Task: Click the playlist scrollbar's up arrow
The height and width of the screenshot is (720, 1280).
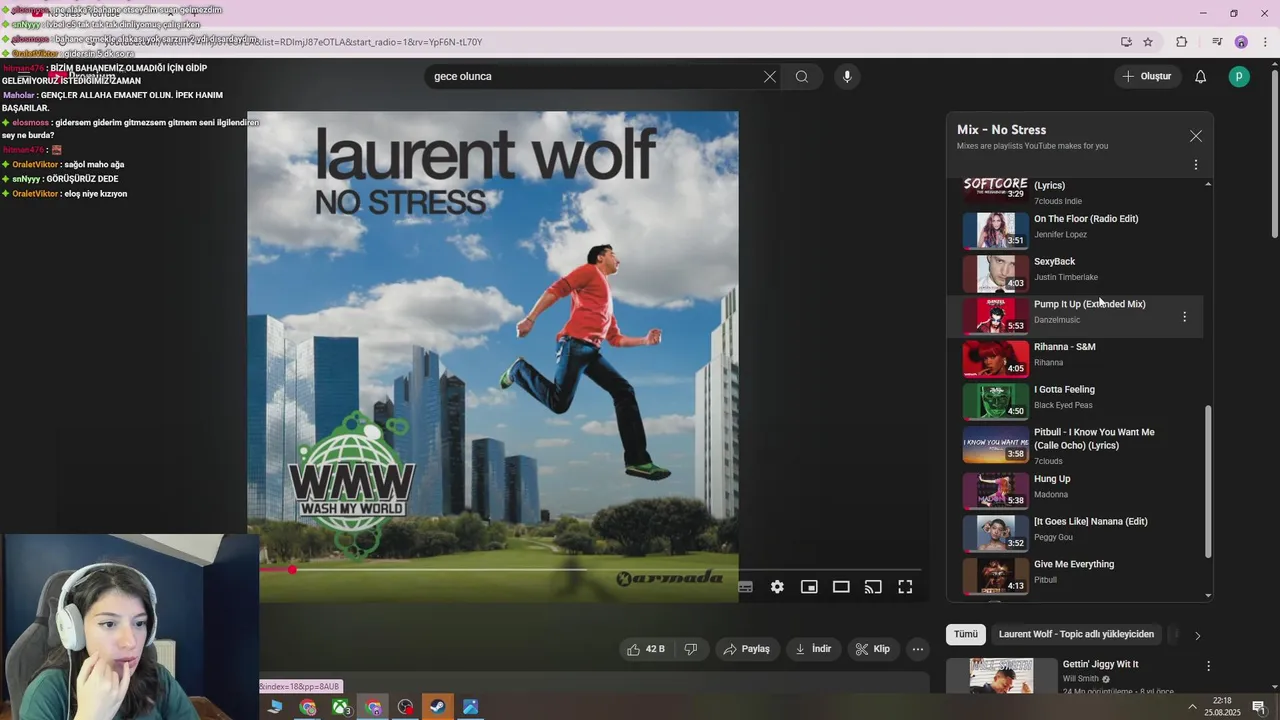Action: (x=1208, y=184)
